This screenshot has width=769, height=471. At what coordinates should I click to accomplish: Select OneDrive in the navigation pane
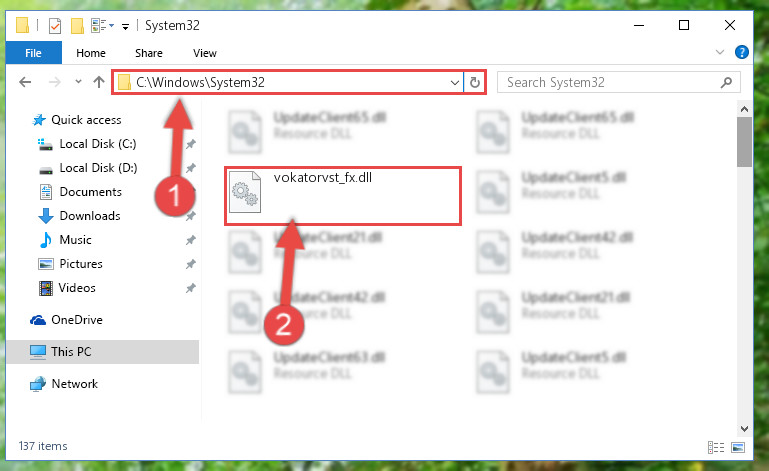pos(77,320)
